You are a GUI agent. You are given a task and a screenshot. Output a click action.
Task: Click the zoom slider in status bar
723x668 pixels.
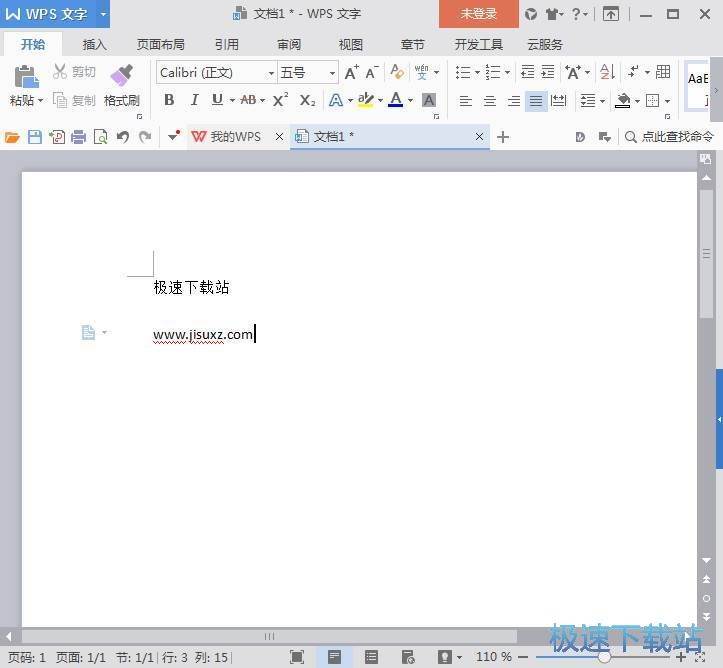coord(604,657)
